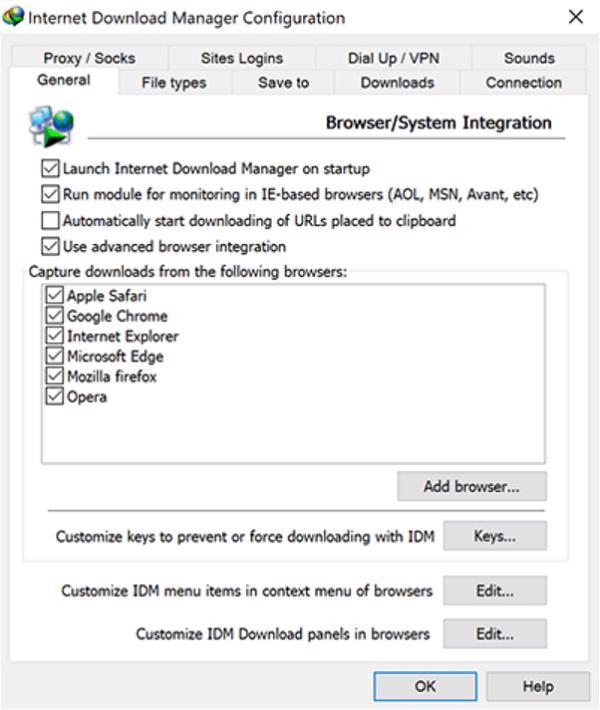Switch to Sites Logins tab
Viewport: 600px width, 710px height.
pos(242,59)
